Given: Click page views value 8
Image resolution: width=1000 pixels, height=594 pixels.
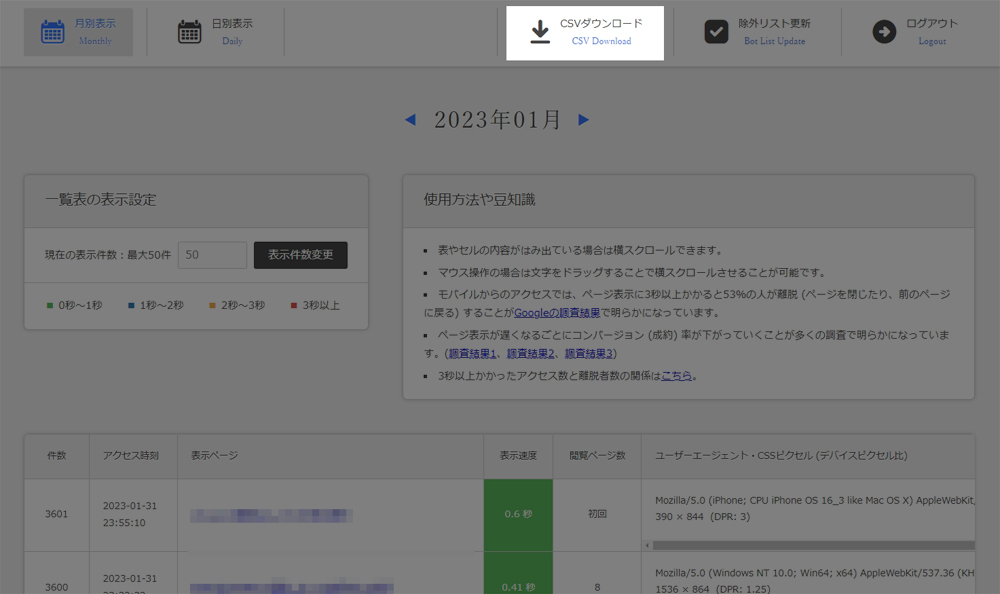Looking at the screenshot, I should [x=597, y=587].
